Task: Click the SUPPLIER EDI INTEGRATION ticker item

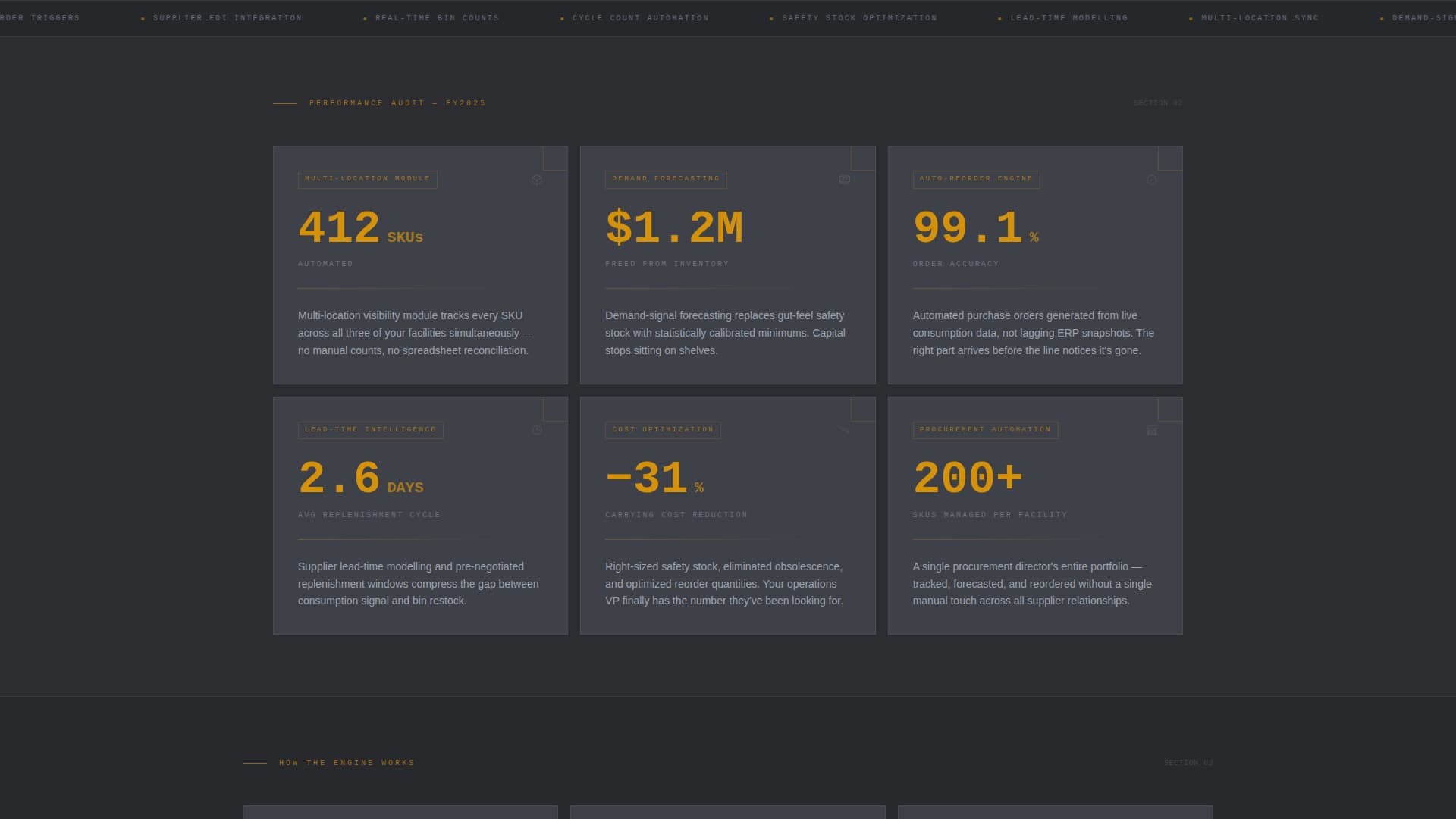Action: click(x=222, y=18)
